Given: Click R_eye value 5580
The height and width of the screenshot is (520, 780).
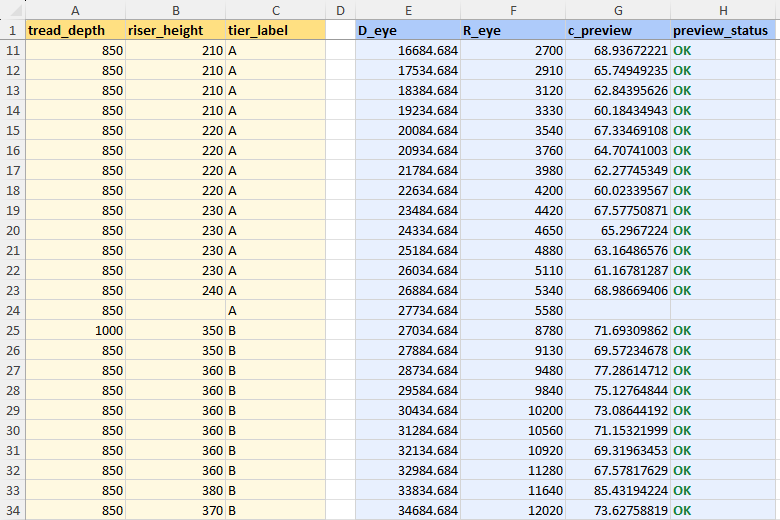Looking at the screenshot, I should pyautogui.click(x=513, y=311).
